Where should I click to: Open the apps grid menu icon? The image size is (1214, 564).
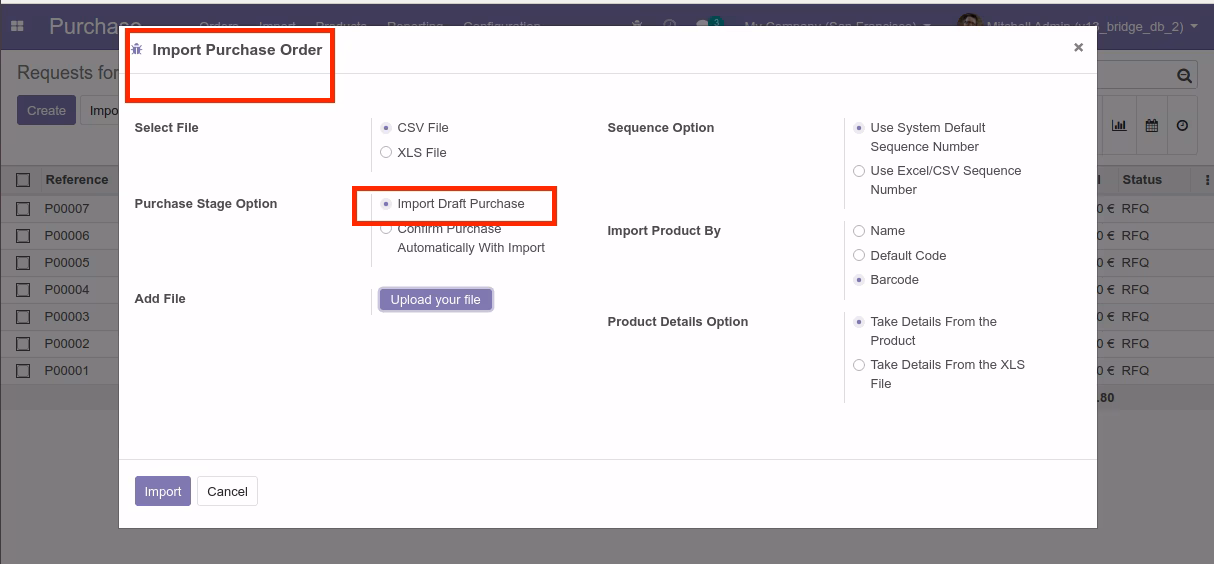tap(17, 26)
